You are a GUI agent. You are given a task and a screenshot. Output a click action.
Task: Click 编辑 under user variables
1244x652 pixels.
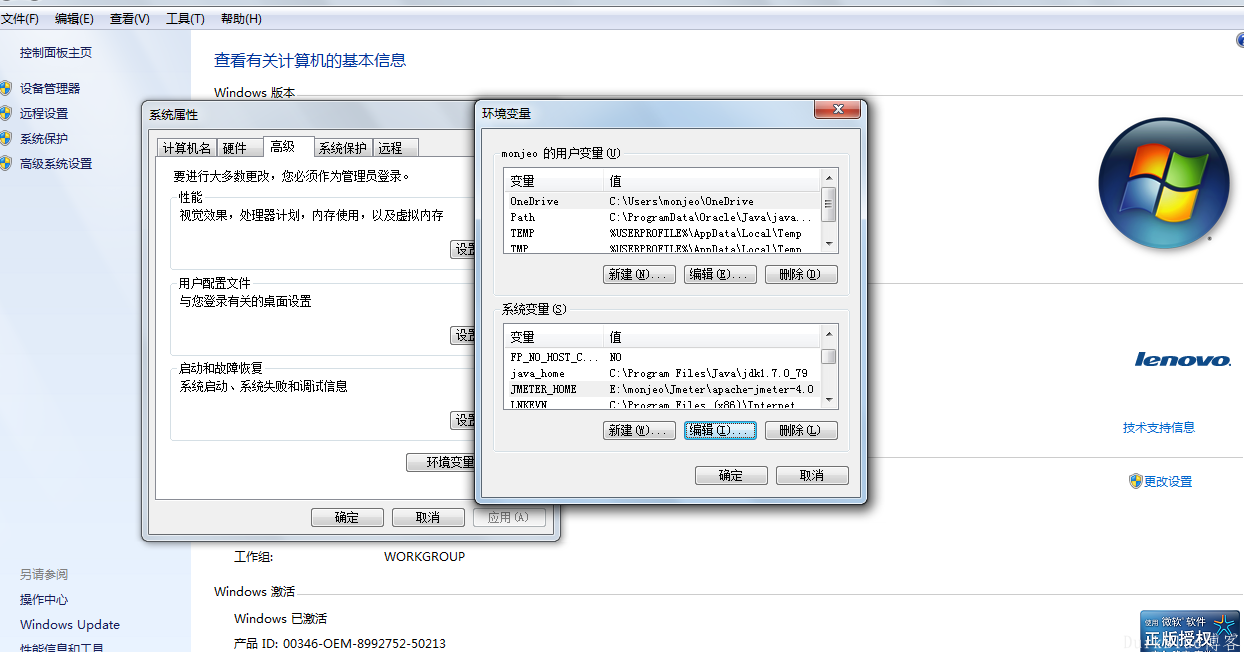click(721, 274)
